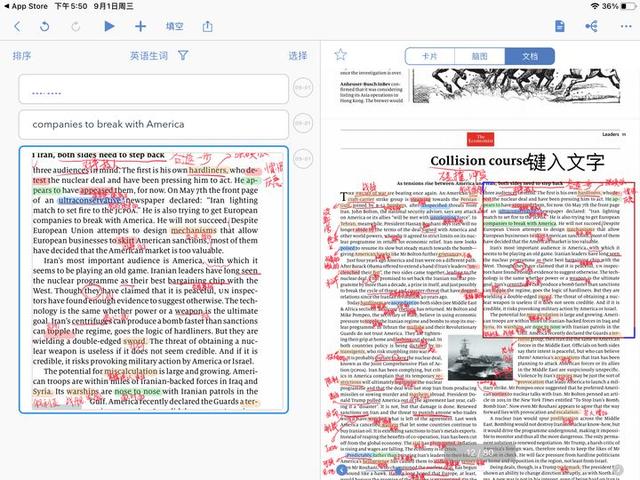Tap the 'nose to nose' green highlight
Image resolution: width=640 pixels, height=480 pixels.
point(137,391)
